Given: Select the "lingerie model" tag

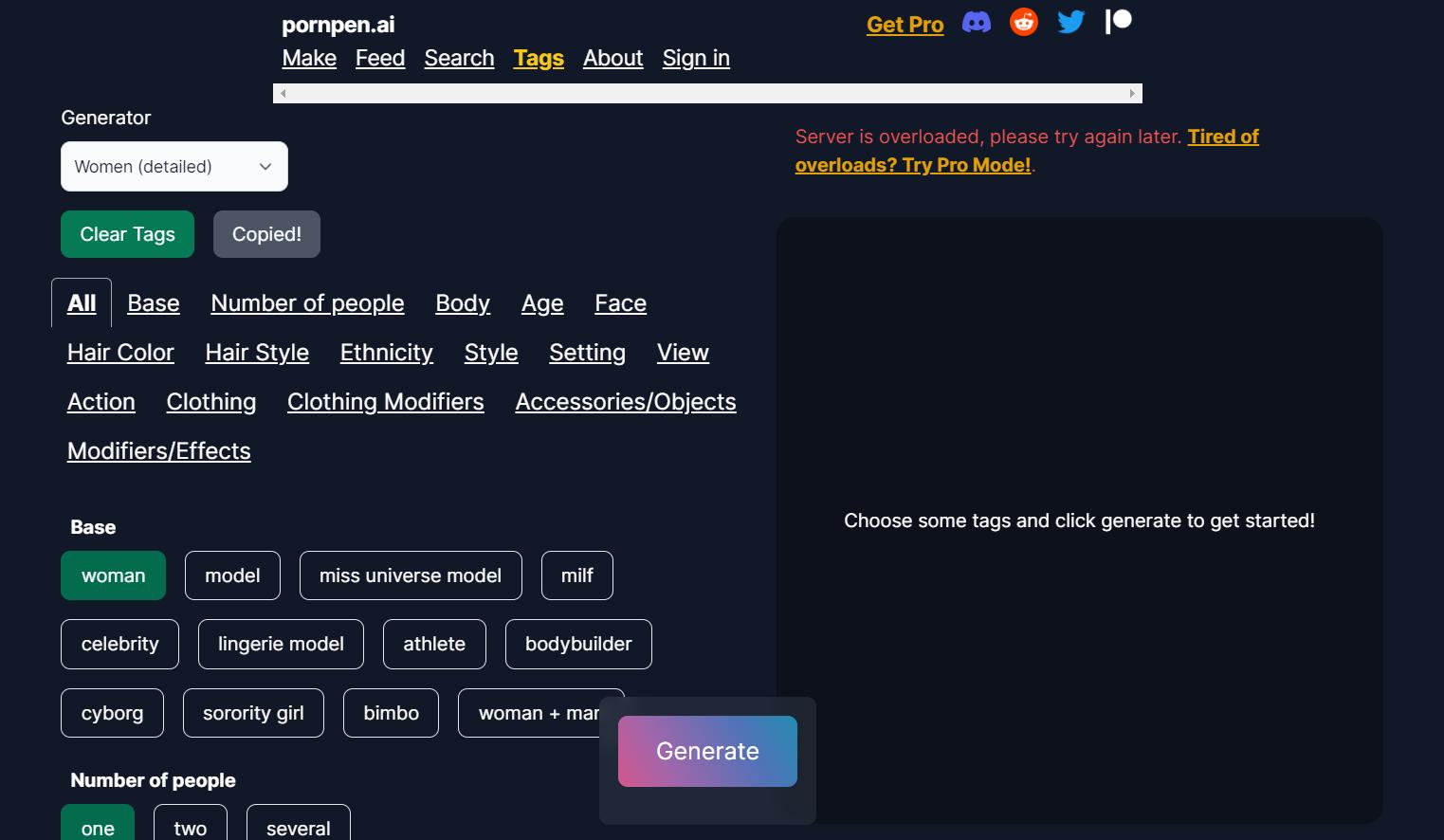Looking at the screenshot, I should pos(281,644).
